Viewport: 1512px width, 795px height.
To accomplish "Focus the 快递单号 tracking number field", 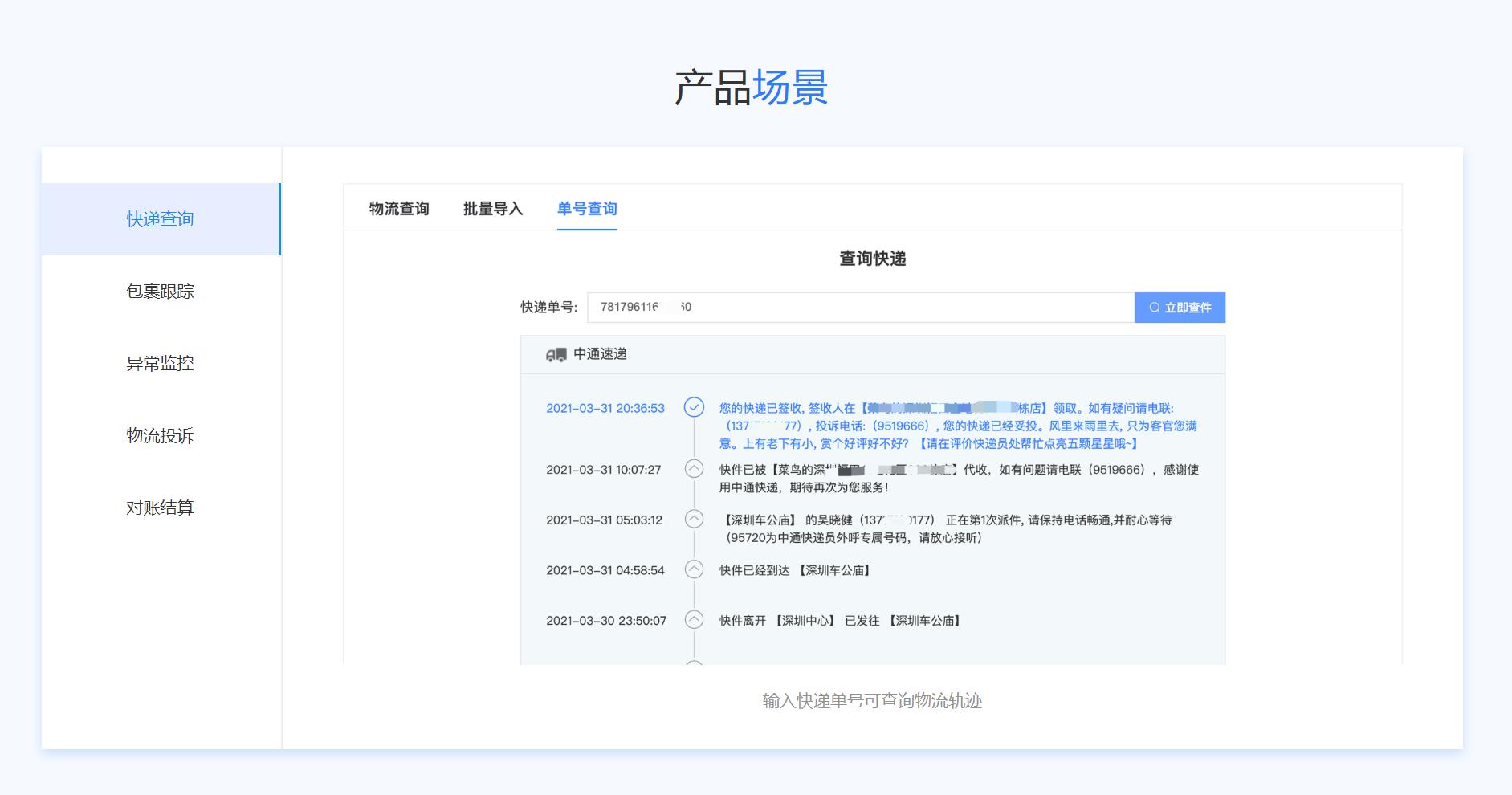I will coord(859,308).
